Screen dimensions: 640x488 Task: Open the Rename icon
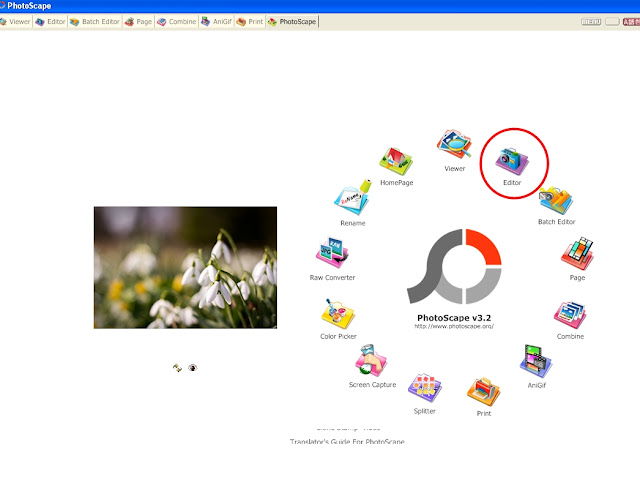[x=353, y=197]
